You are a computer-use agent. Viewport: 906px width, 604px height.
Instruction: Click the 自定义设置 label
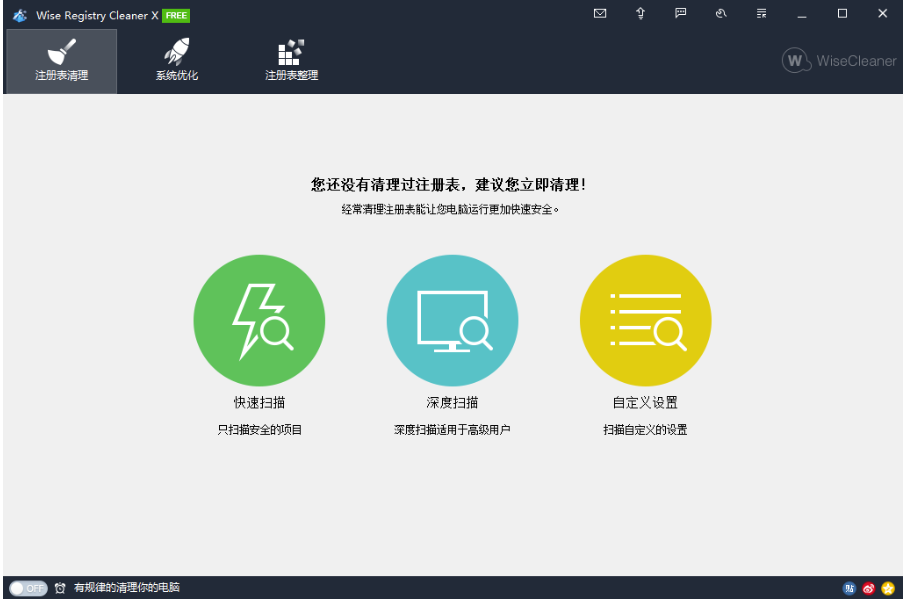coord(645,402)
